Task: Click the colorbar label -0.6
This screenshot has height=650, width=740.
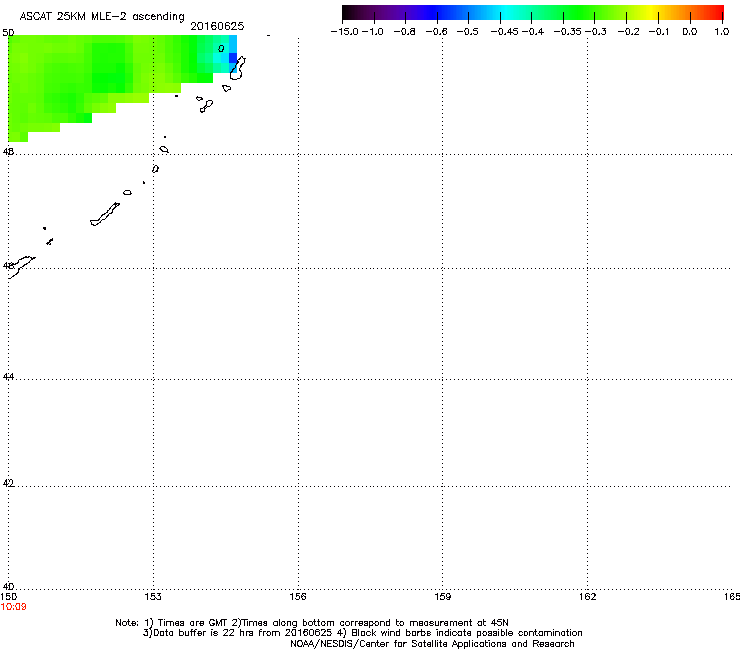Action: point(437,32)
